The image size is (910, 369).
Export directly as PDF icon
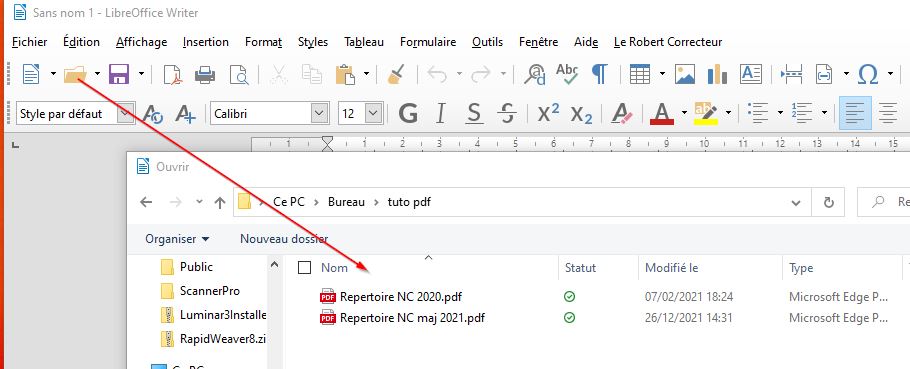[172, 74]
